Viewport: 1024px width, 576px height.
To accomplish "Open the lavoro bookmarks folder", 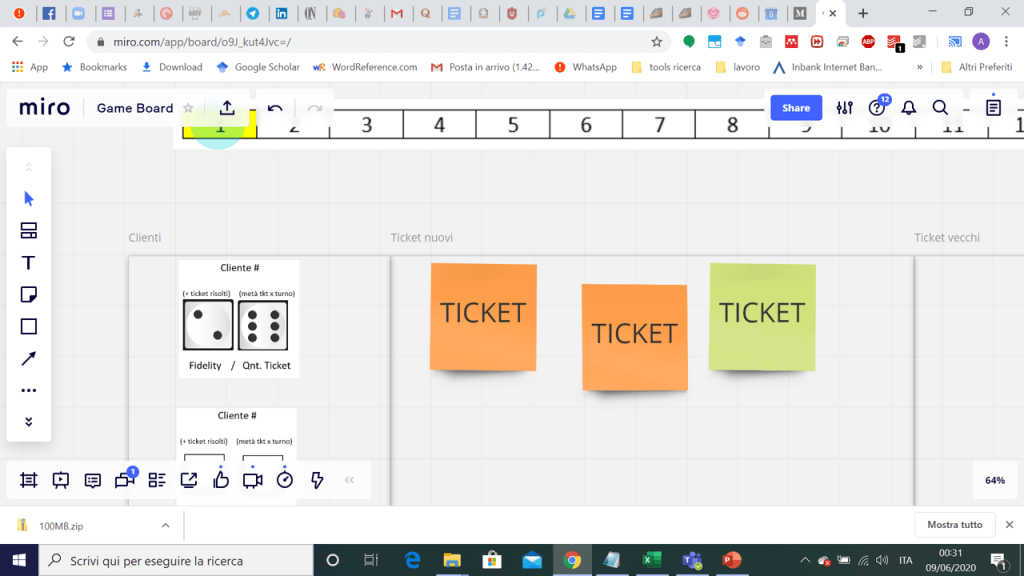I will 738,67.
